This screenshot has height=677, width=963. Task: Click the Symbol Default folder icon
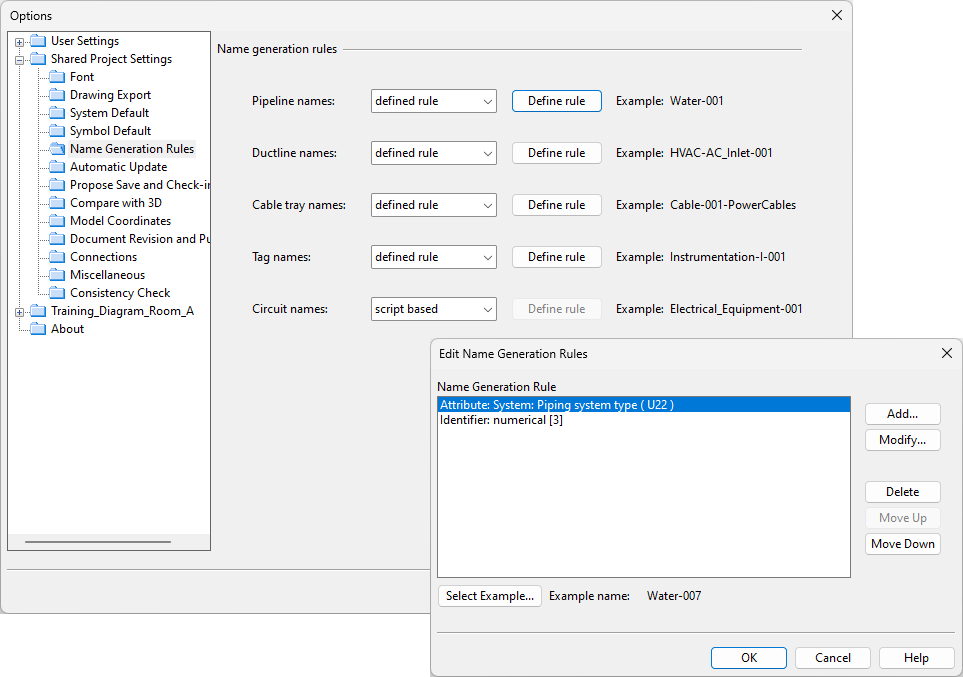[x=57, y=131]
